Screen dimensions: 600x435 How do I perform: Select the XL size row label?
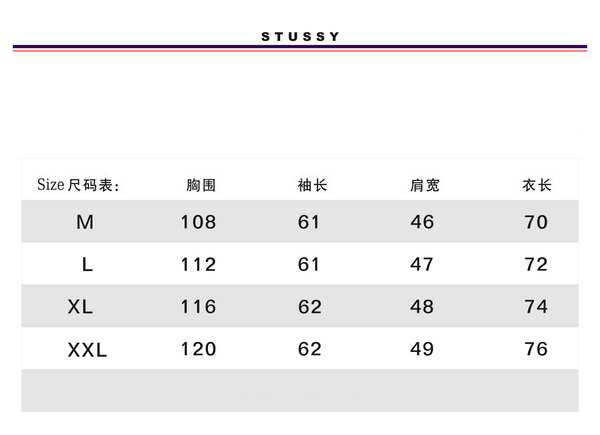[80, 307]
